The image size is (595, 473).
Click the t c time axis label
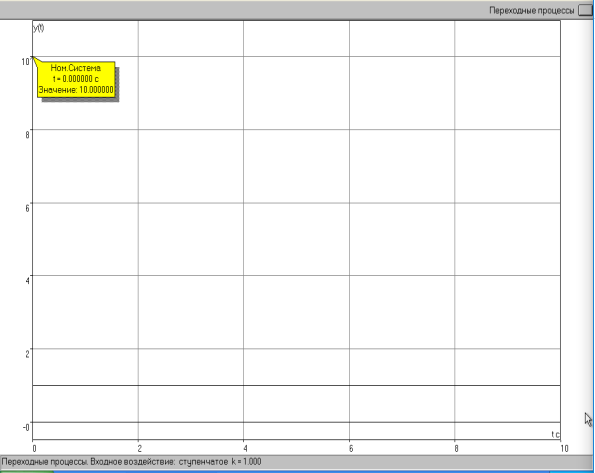pyautogui.click(x=555, y=434)
